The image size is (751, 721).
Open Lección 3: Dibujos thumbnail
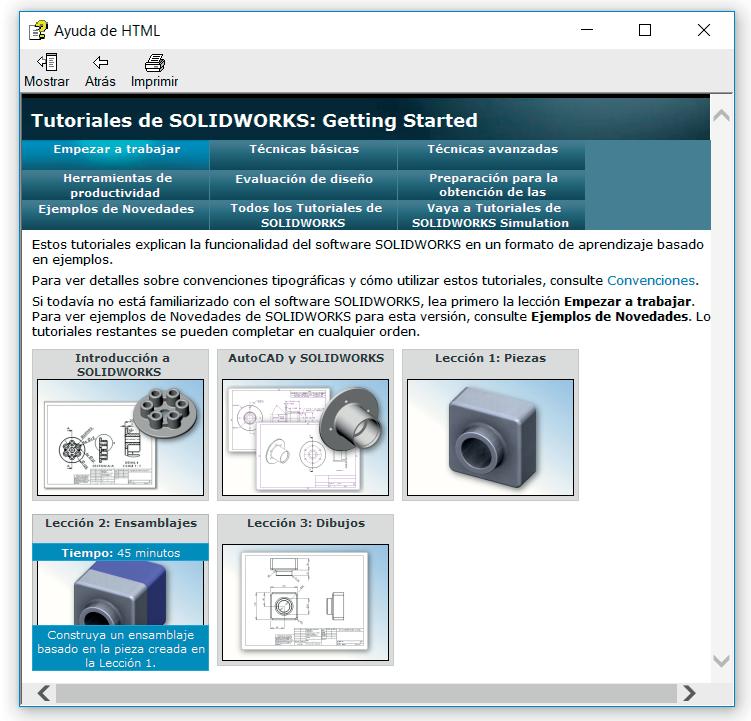pos(305,602)
